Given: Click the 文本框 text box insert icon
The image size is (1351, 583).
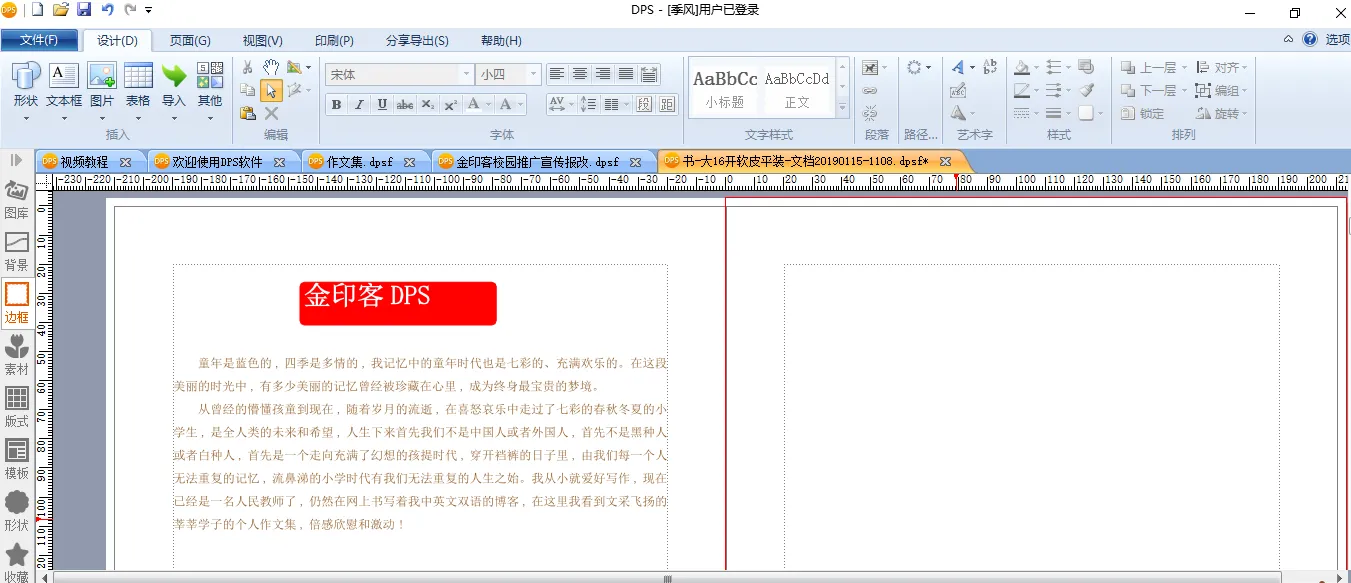Looking at the screenshot, I should point(64,84).
